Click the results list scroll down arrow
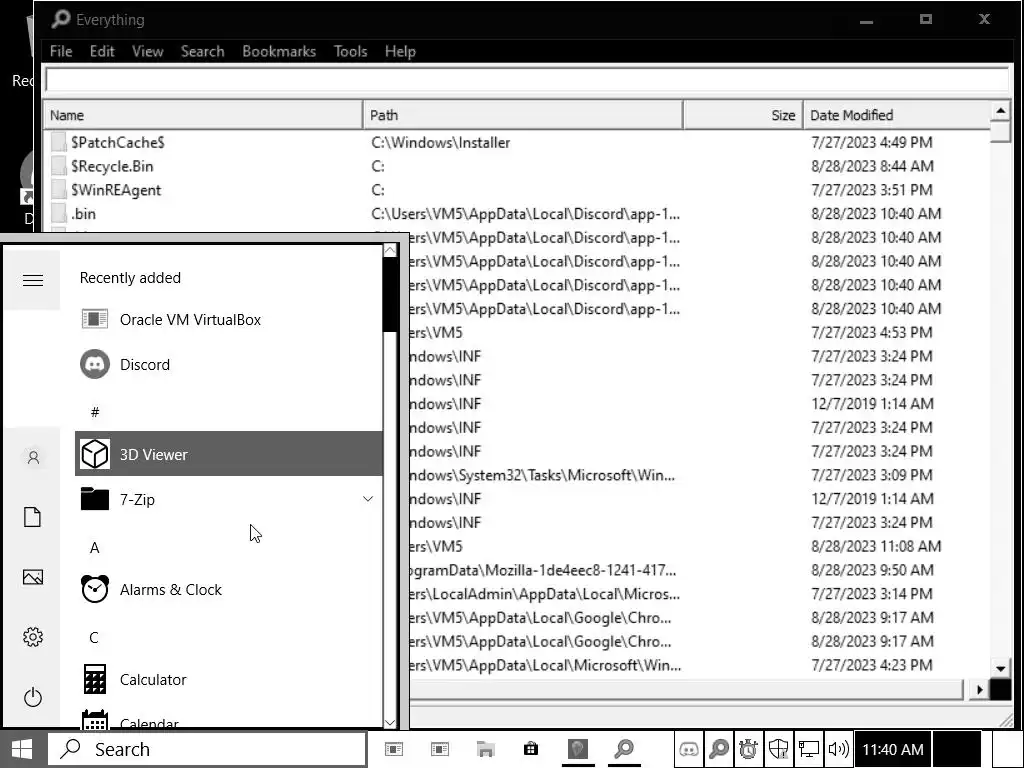 coord(1000,668)
